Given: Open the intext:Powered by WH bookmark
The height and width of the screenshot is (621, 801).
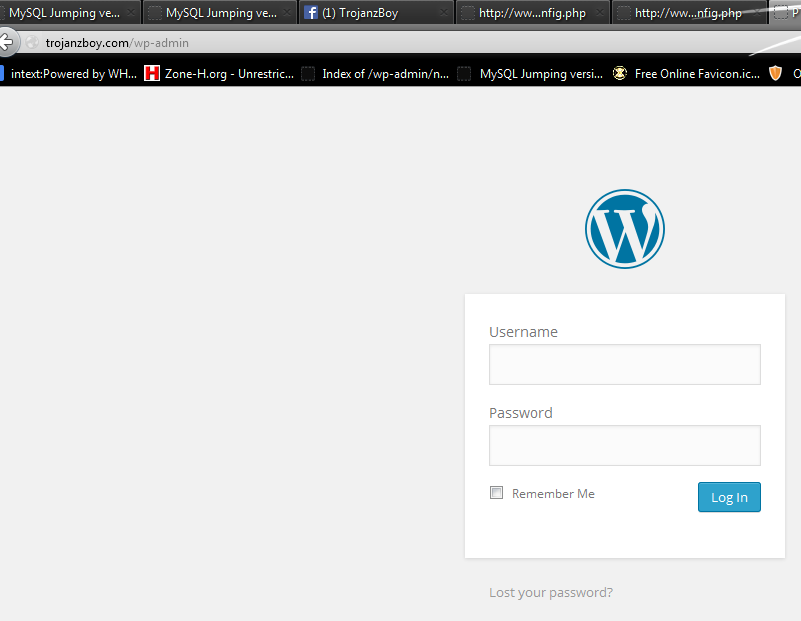Looking at the screenshot, I should pyautogui.click(x=73, y=73).
